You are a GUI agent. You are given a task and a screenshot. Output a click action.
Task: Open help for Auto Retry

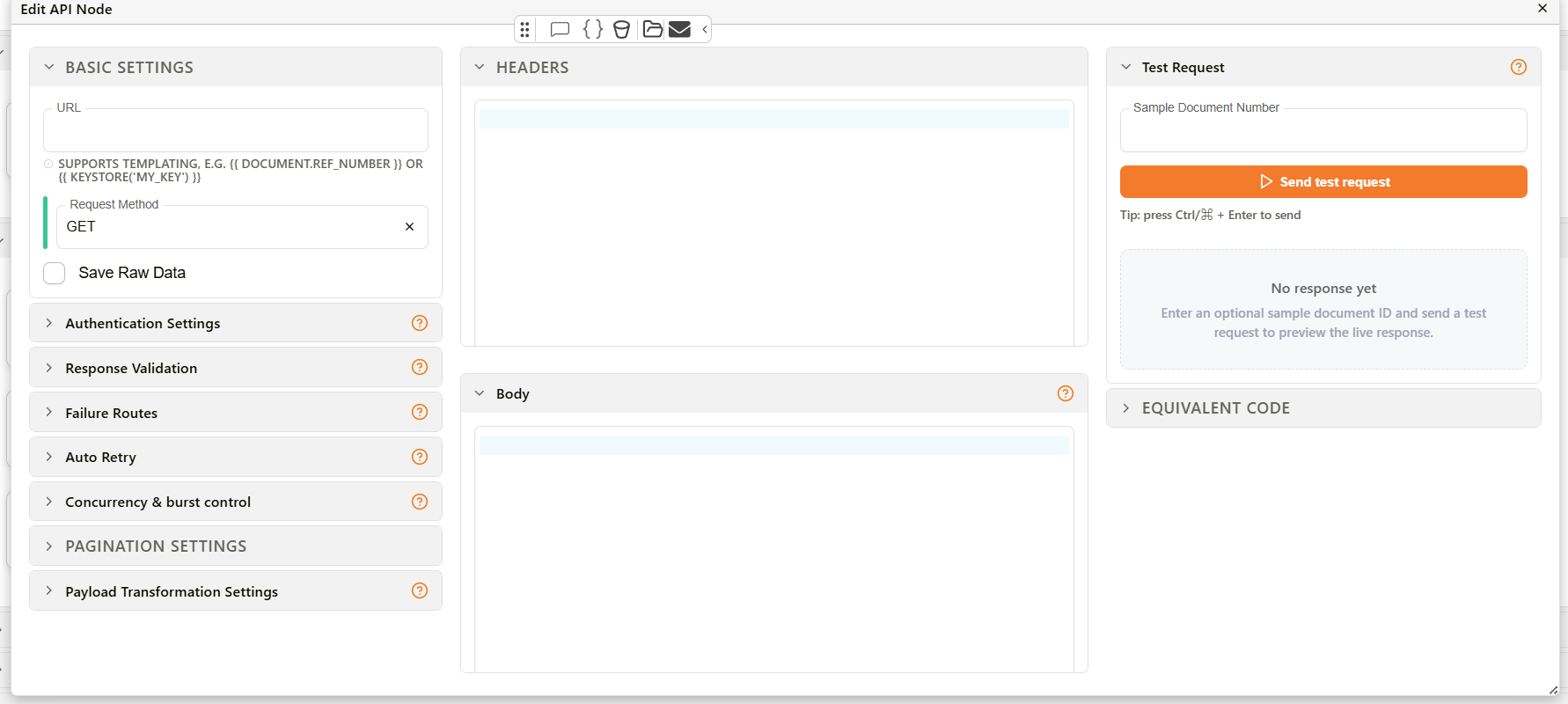point(420,457)
